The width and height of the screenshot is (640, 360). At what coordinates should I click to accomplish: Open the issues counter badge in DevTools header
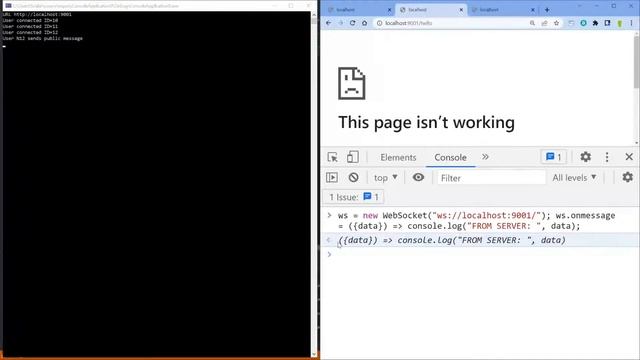[x=553, y=157]
